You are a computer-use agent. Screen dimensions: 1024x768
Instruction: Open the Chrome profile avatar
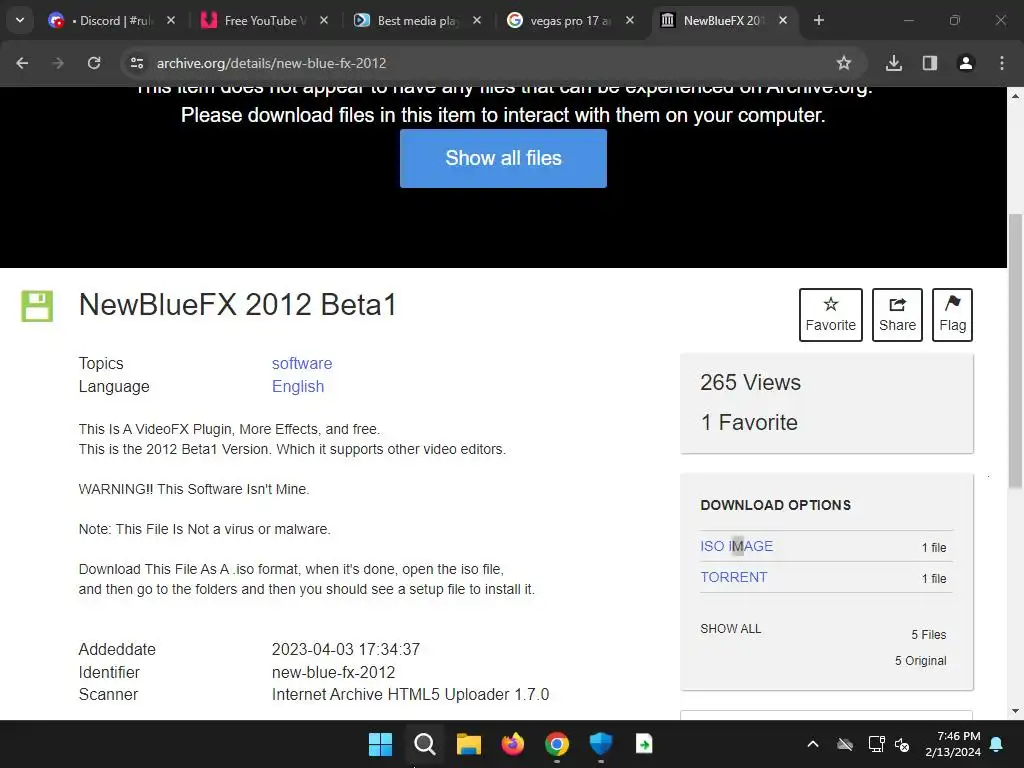[966, 63]
